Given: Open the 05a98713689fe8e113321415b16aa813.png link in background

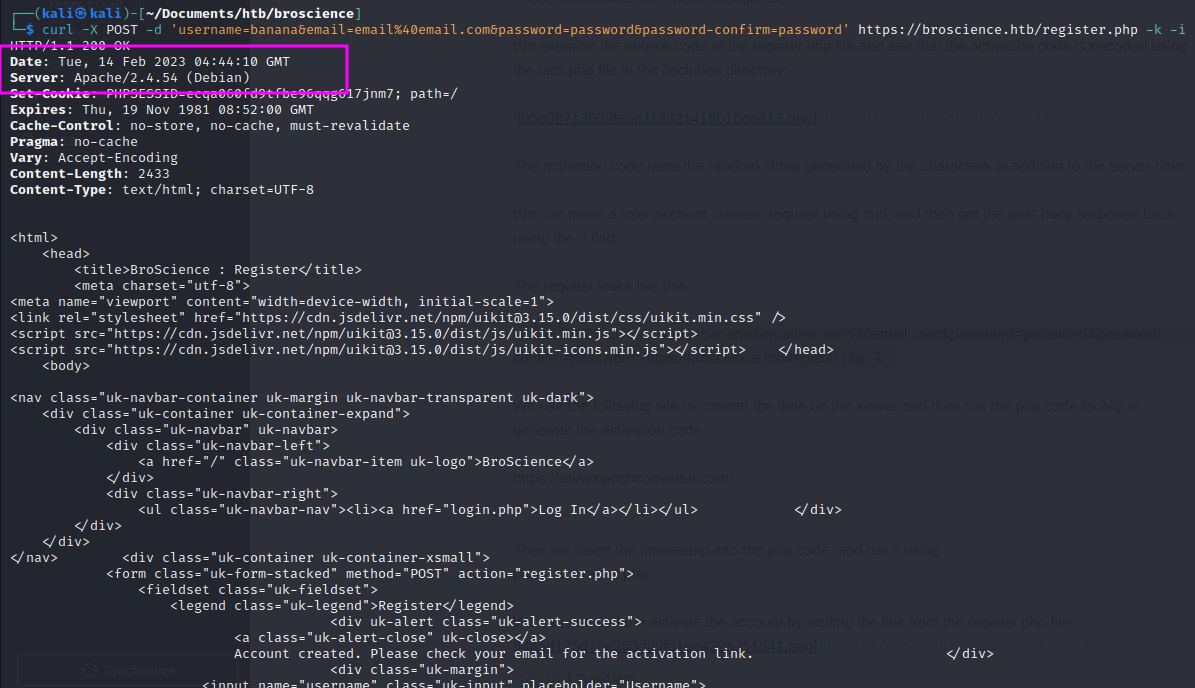Looking at the screenshot, I should coord(667,118).
